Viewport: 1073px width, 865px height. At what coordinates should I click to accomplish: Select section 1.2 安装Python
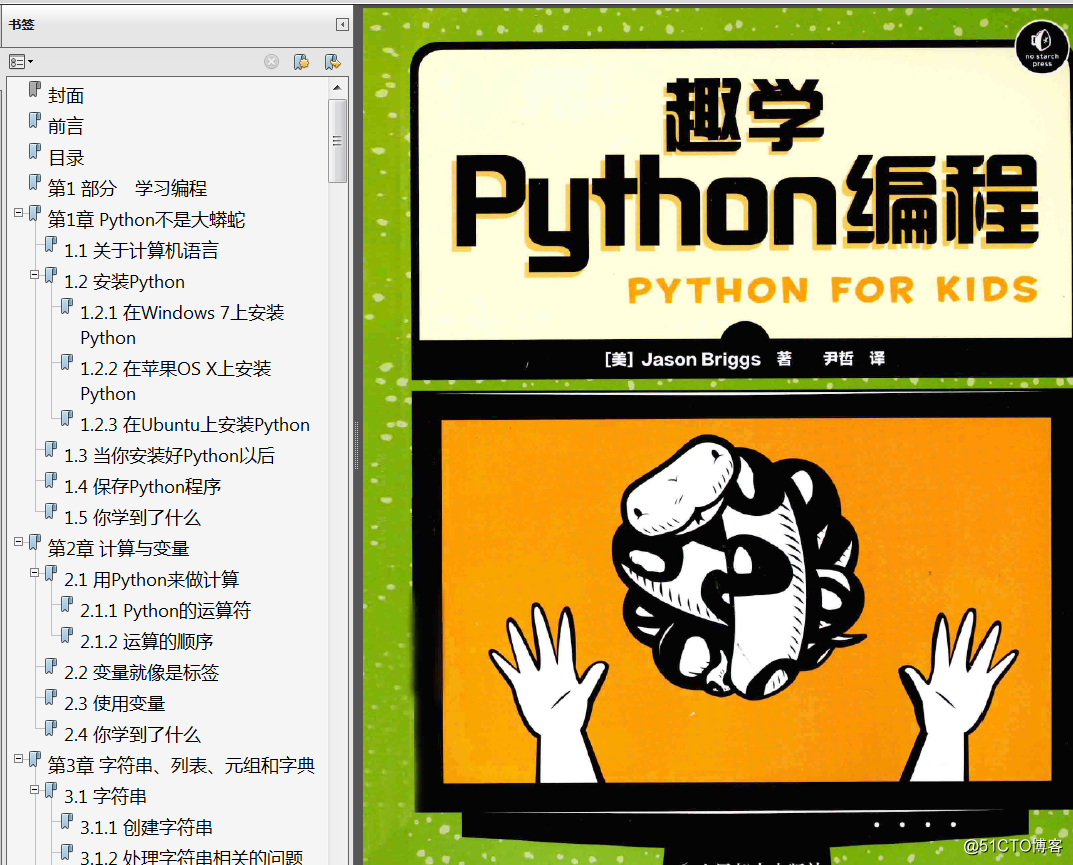125,282
